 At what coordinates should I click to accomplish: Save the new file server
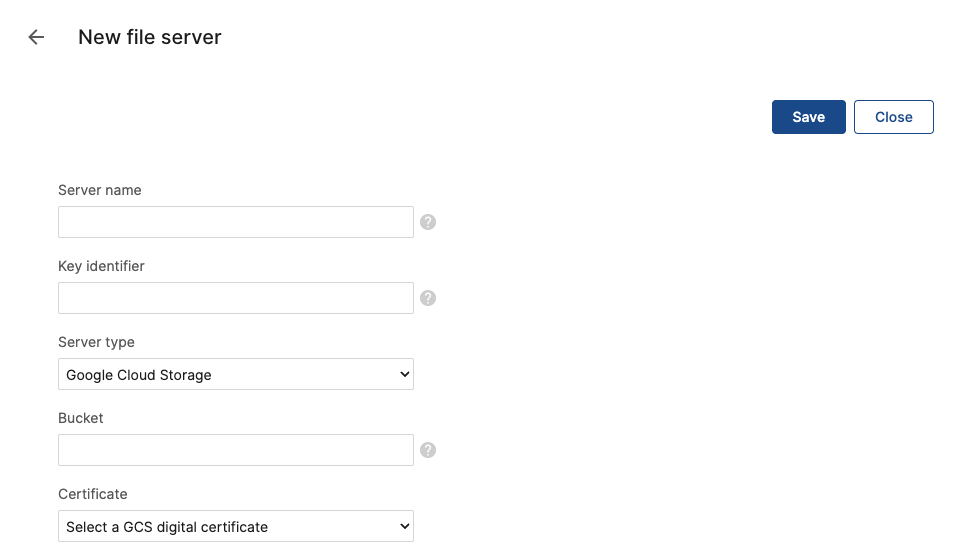808,117
